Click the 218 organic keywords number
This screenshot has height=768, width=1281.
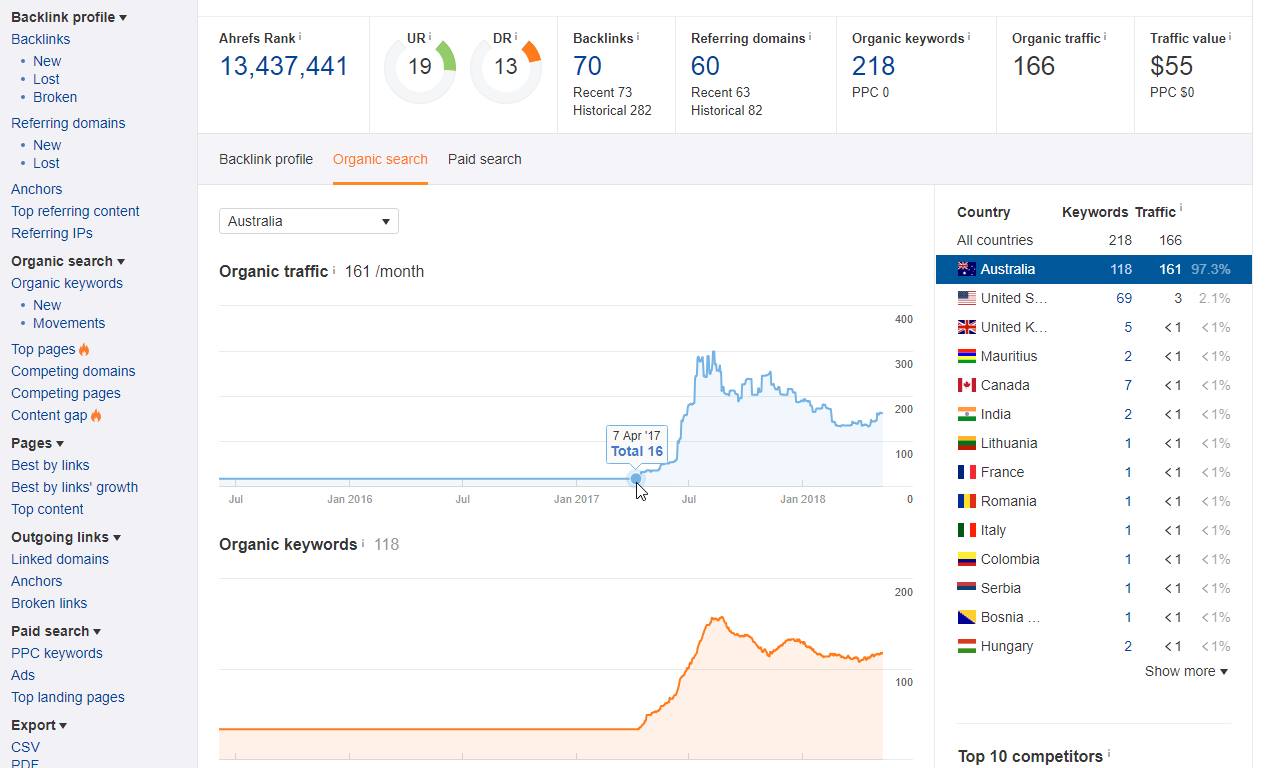click(x=873, y=66)
